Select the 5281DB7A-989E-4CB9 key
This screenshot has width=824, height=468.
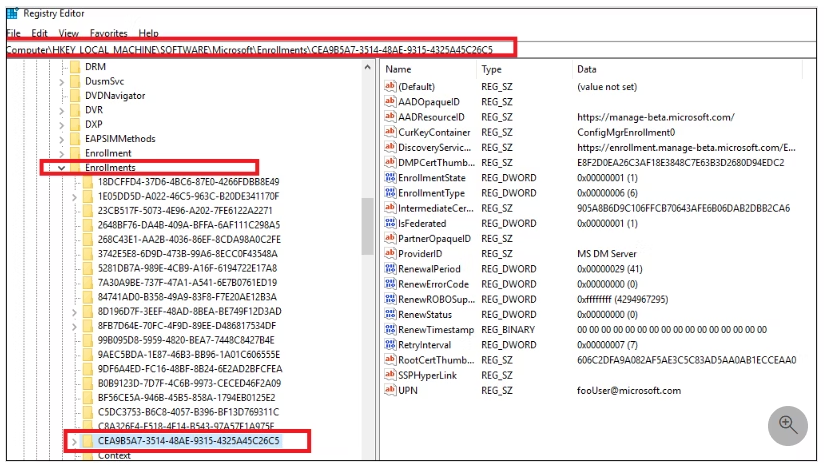coord(187,268)
